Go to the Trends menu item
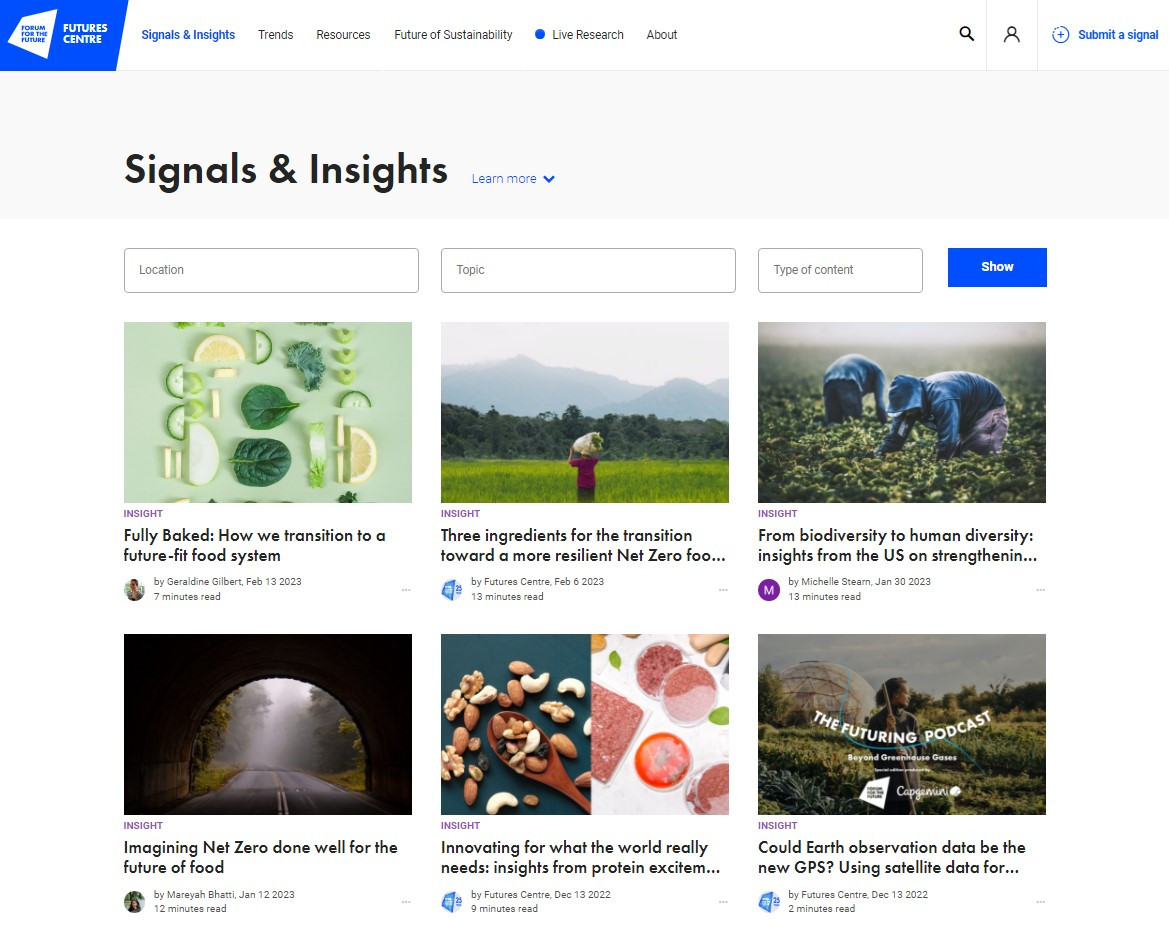 tap(275, 34)
